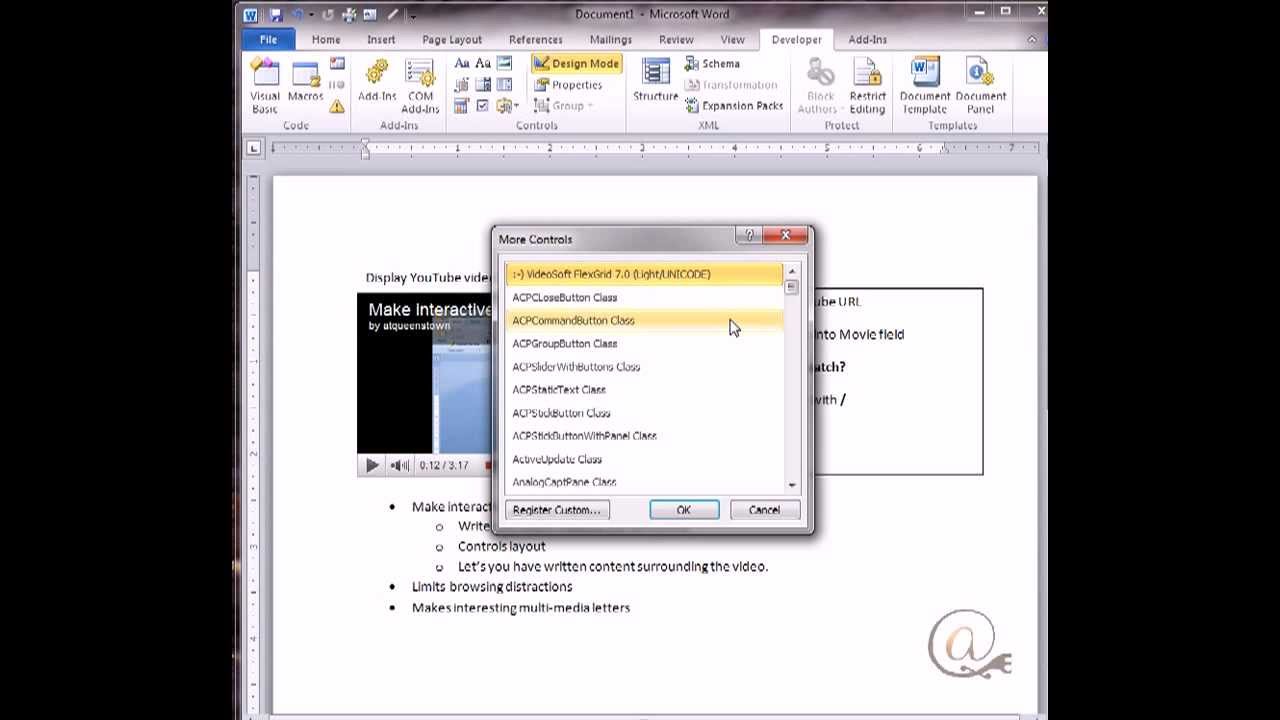Insert Plain Text content control

point(483,64)
